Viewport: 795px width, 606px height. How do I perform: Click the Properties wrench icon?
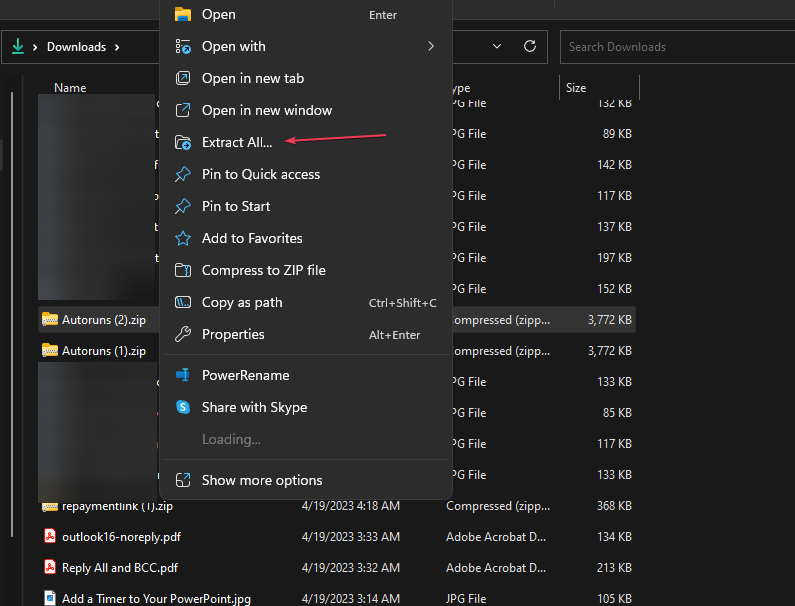coord(183,334)
